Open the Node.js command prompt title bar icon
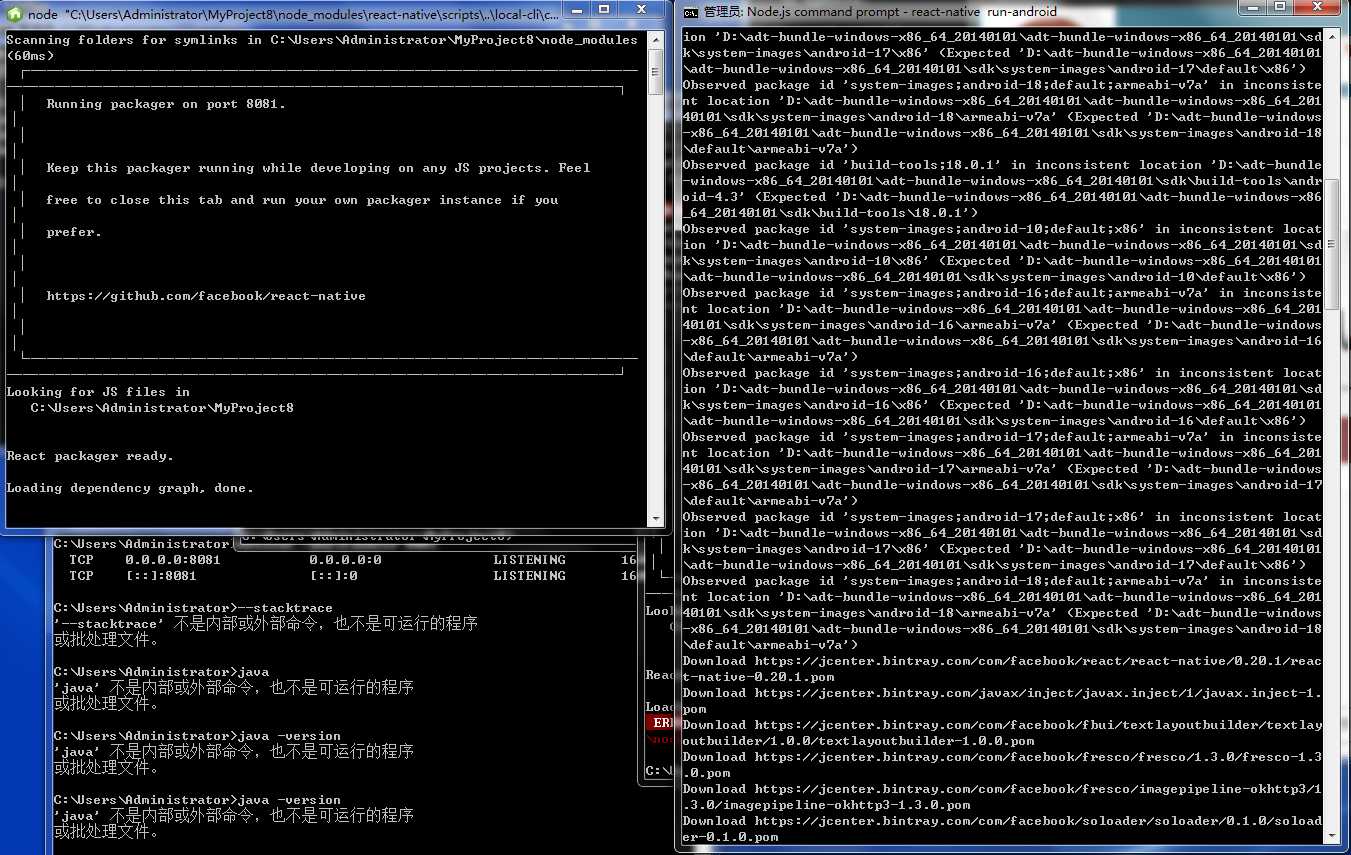1351x855 pixels. 690,11
